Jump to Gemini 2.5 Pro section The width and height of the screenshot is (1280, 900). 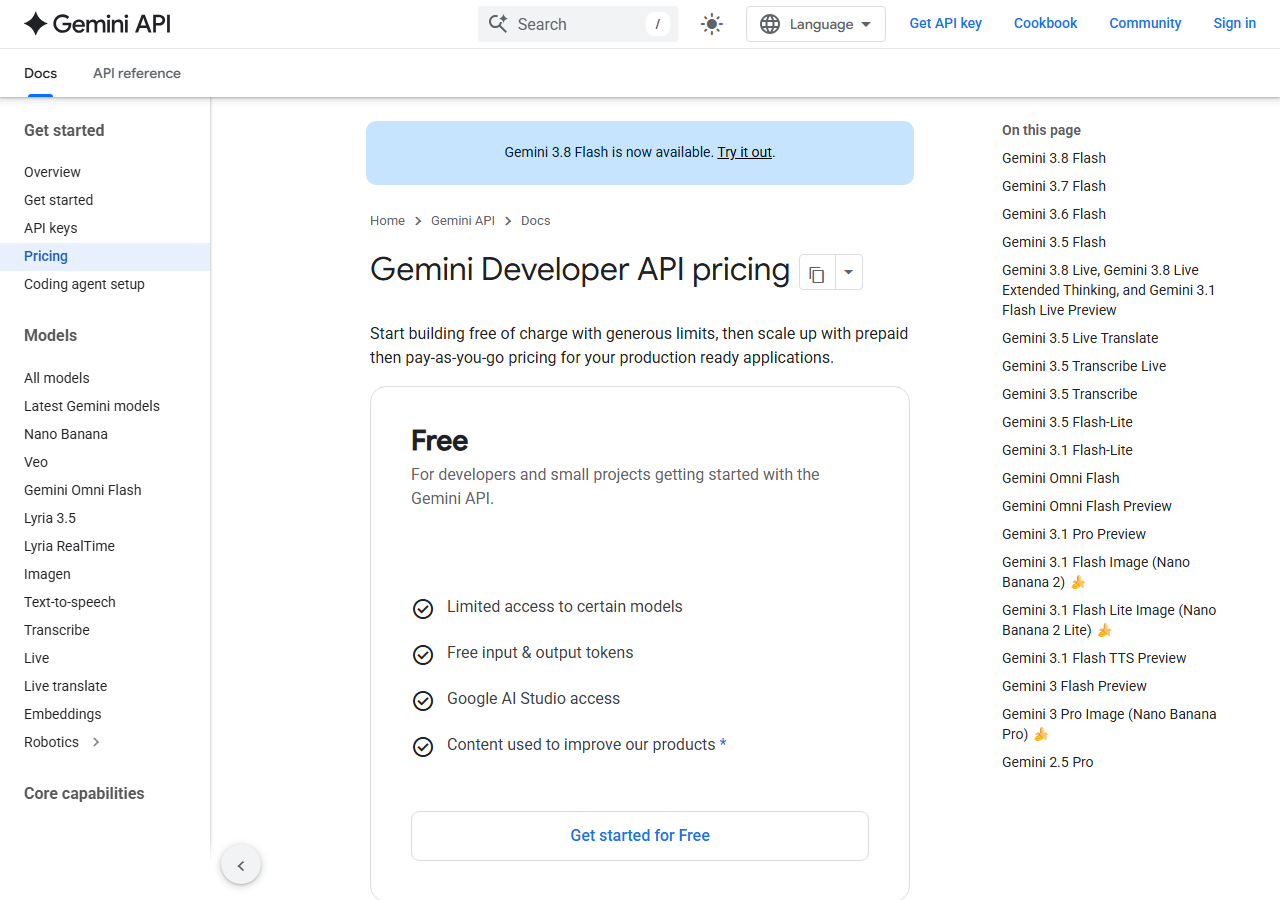1048,762
